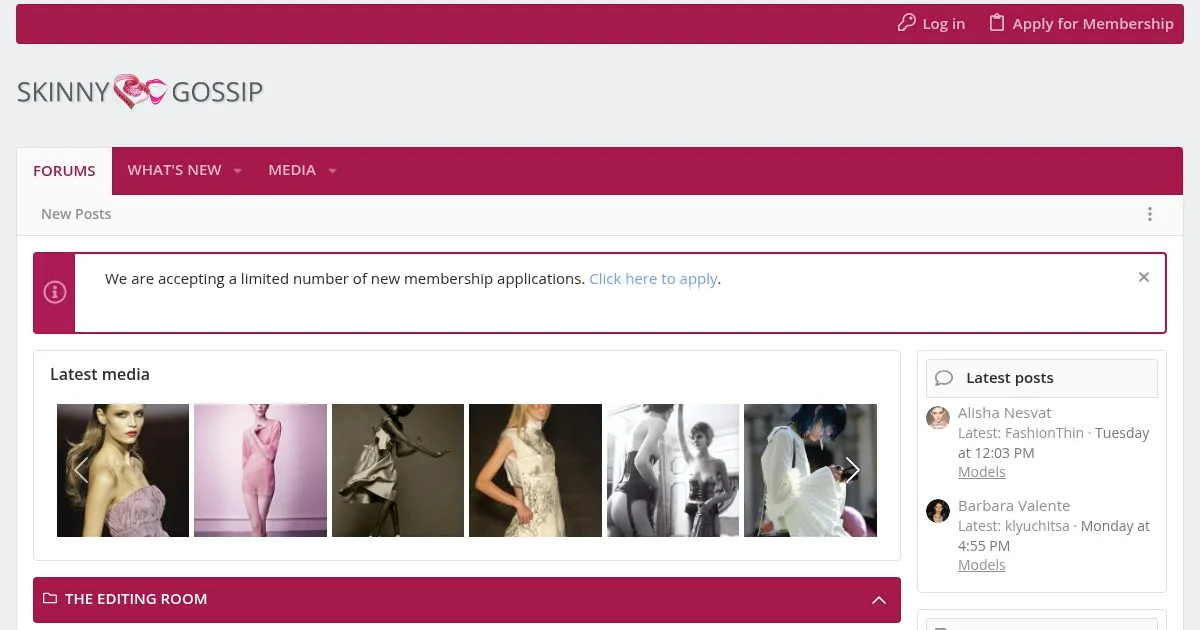Screen dimensions: 1200x630
Task: Collapse THE EDITING ROOM section
Action: [879, 599]
